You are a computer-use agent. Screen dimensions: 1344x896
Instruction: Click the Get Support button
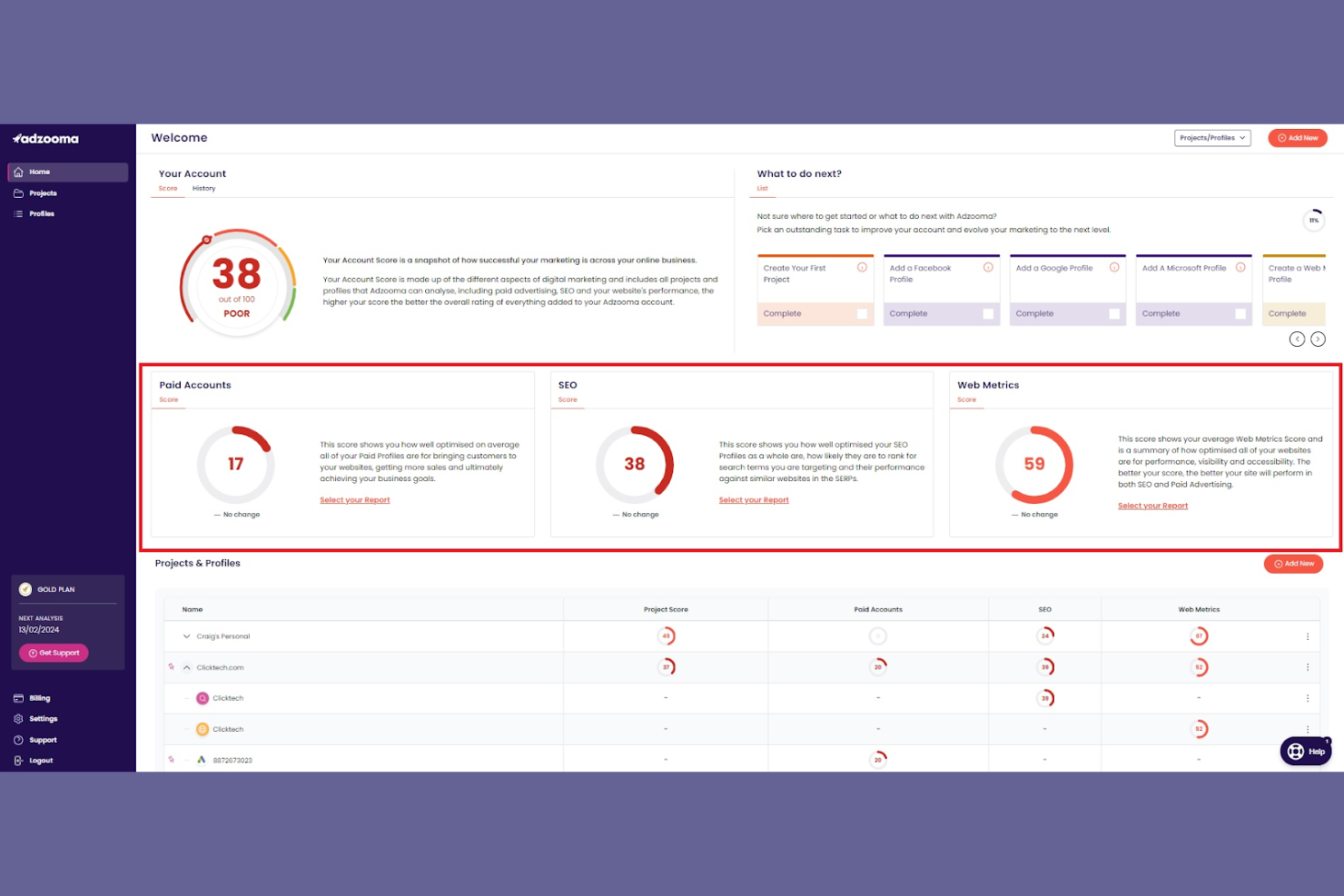[54, 652]
